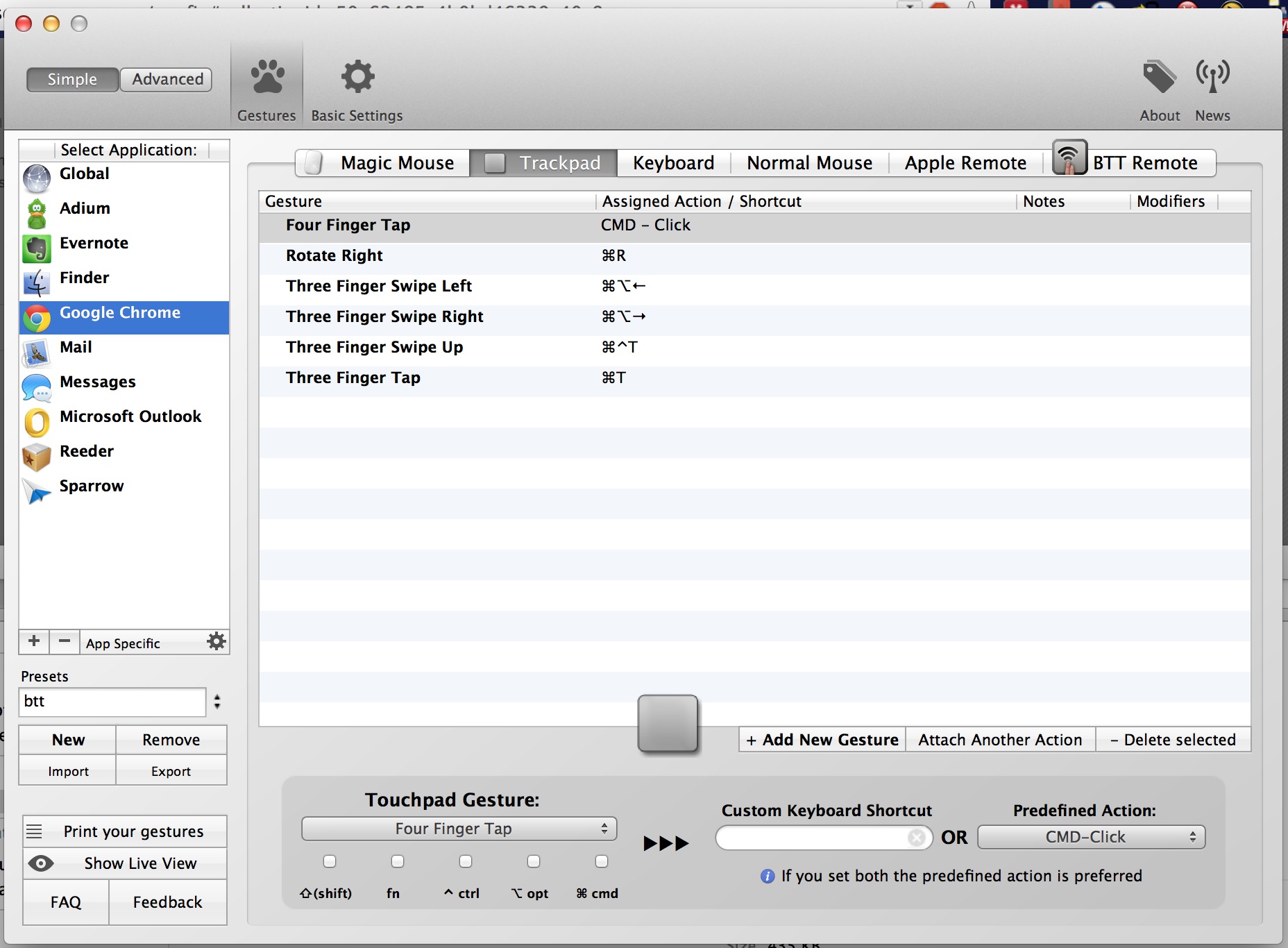This screenshot has height=948, width=1288.
Task: Click the Custom Keyboard Shortcut field
Action: (813, 838)
